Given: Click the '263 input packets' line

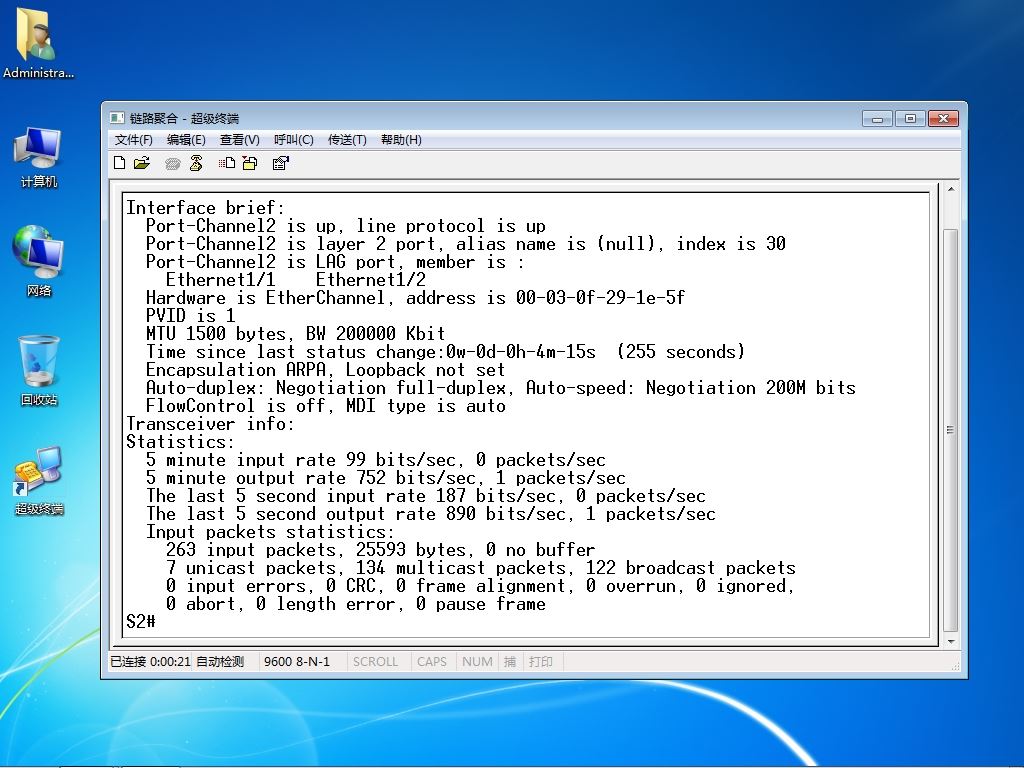Looking at the screenshot, I should point(381,550).
